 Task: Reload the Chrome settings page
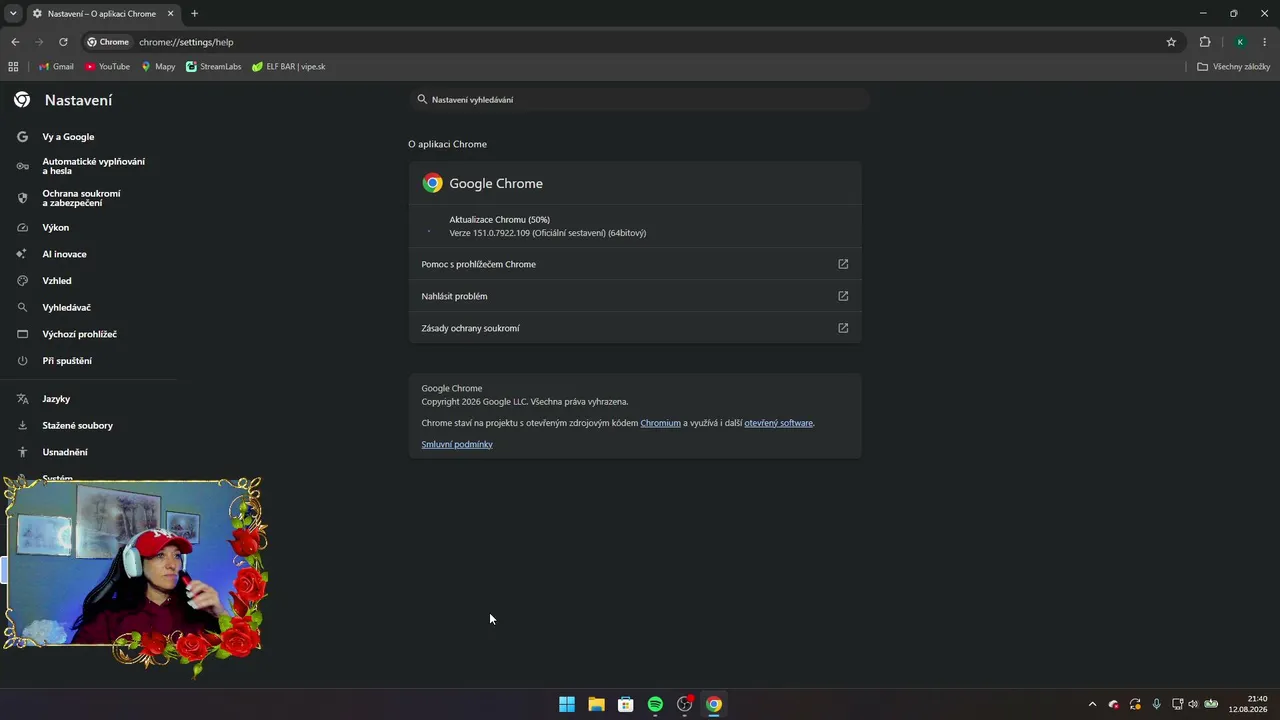point(63,42)
